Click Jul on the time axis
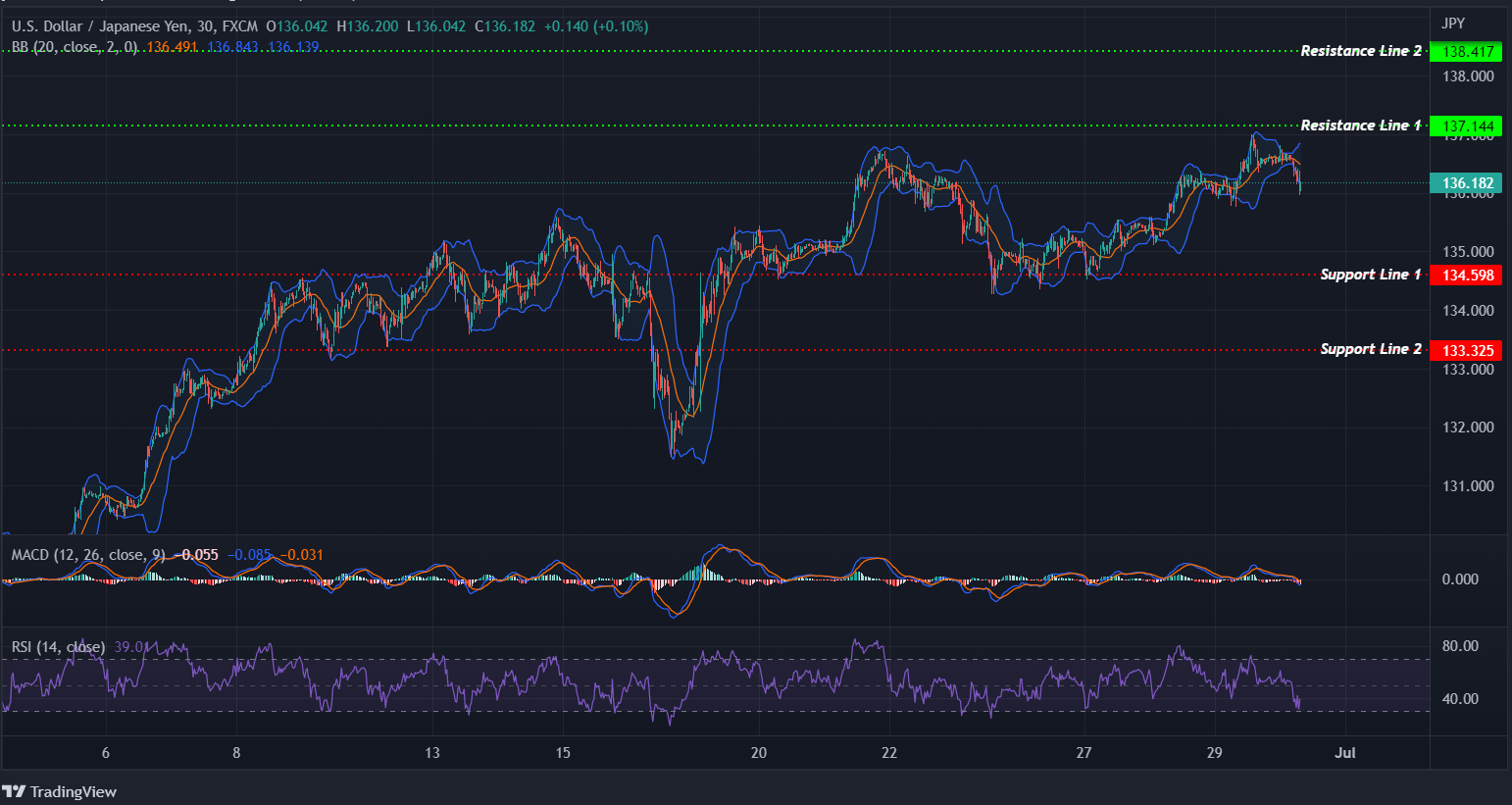 (1344, 752)
